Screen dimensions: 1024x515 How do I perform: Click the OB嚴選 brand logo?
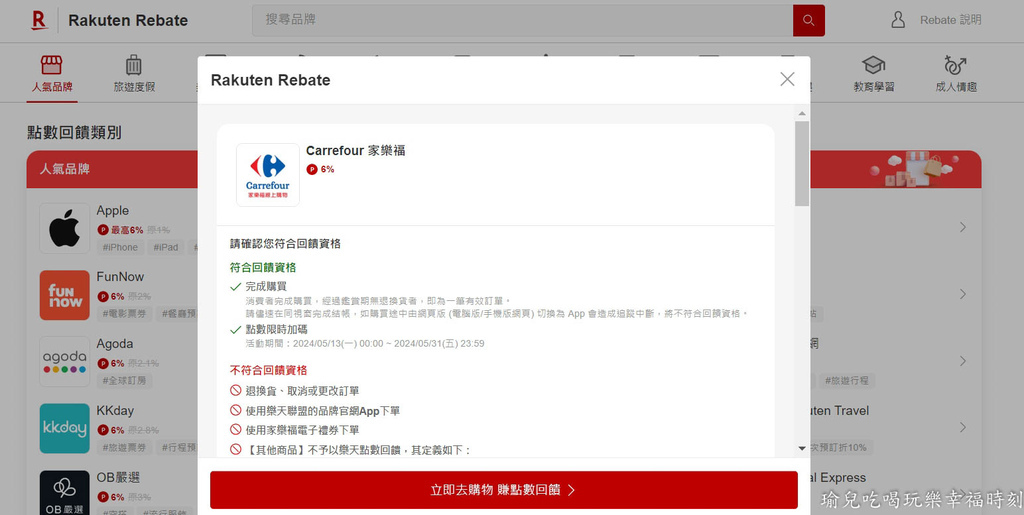click(65, 493)
